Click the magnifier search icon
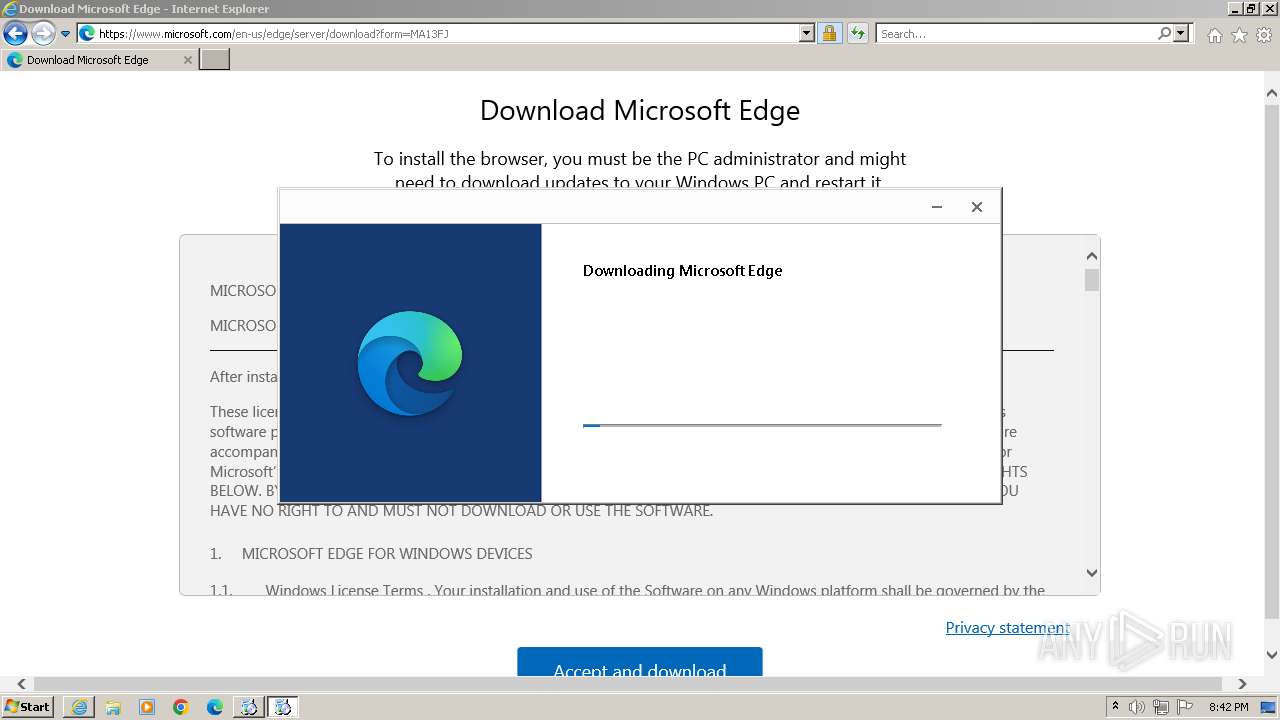 tap(1164, 33)
